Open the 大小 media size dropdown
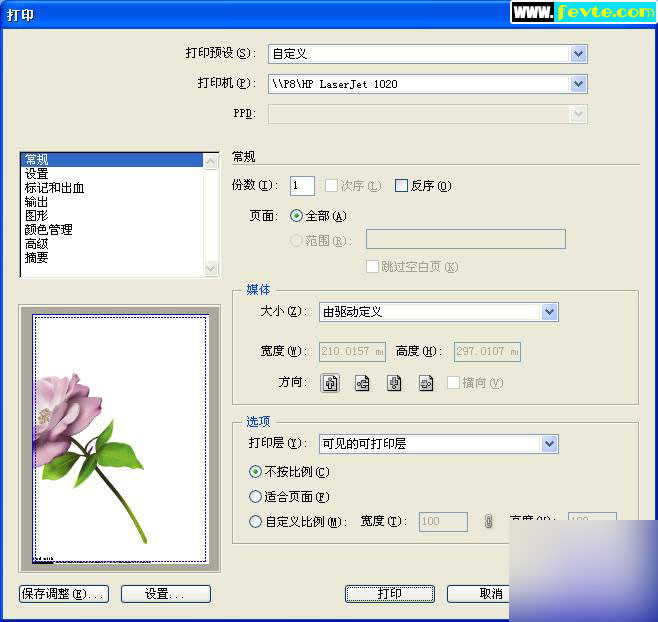Viewport: 658px width, 622px height. 549,312
